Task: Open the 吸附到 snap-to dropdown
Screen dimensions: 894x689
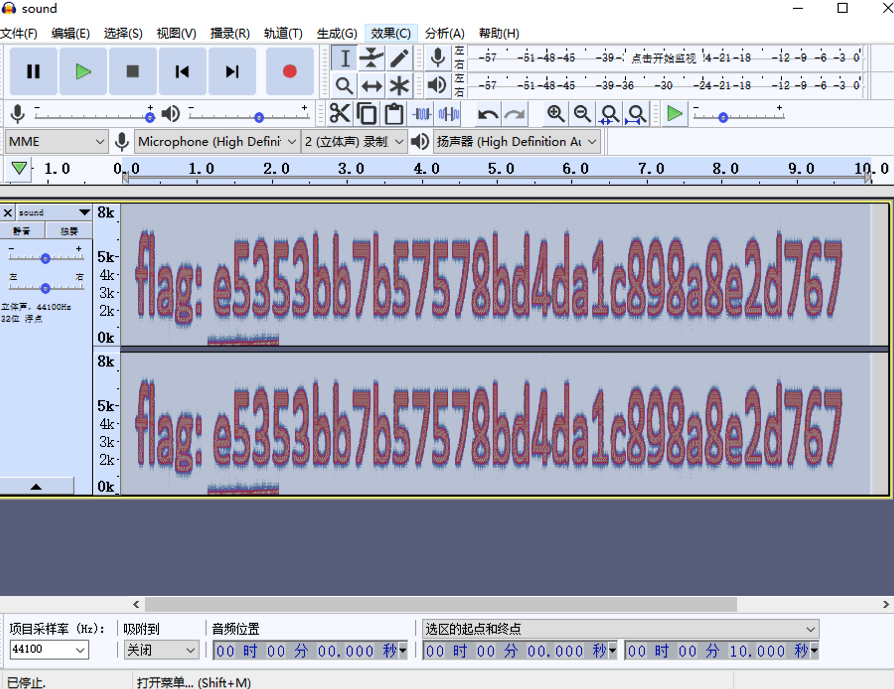Action: (x=161, y=650)
